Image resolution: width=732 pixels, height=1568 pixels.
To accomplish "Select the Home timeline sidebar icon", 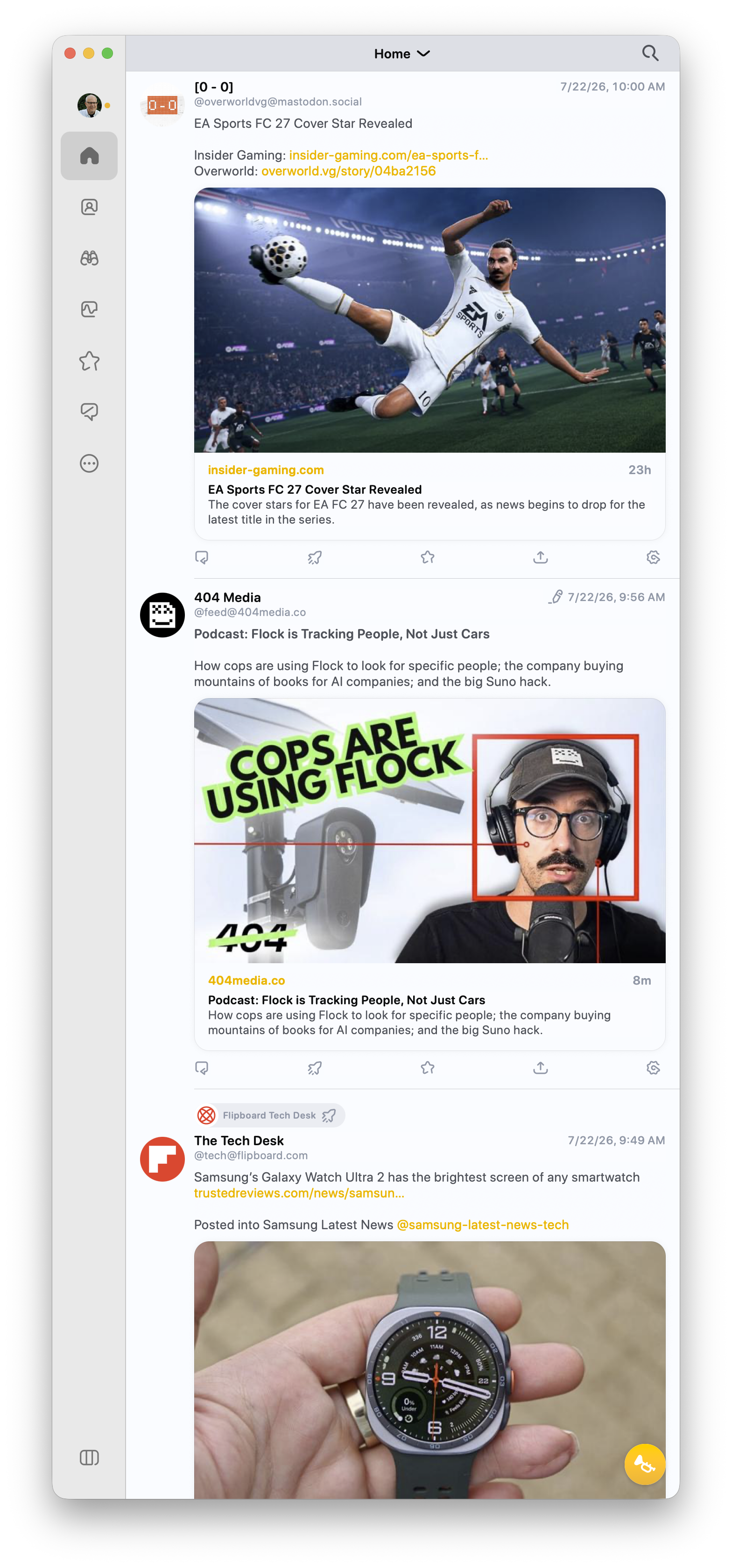I will tap(89, 155).
